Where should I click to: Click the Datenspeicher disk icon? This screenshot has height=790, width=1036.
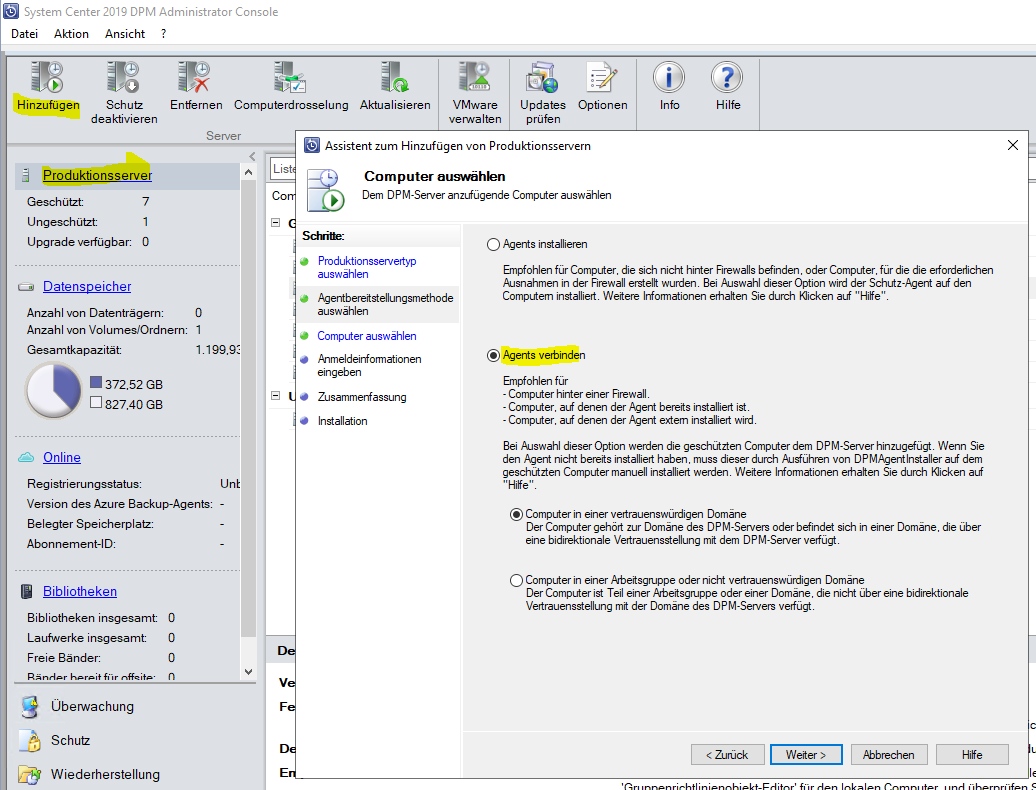coord(26,287)
